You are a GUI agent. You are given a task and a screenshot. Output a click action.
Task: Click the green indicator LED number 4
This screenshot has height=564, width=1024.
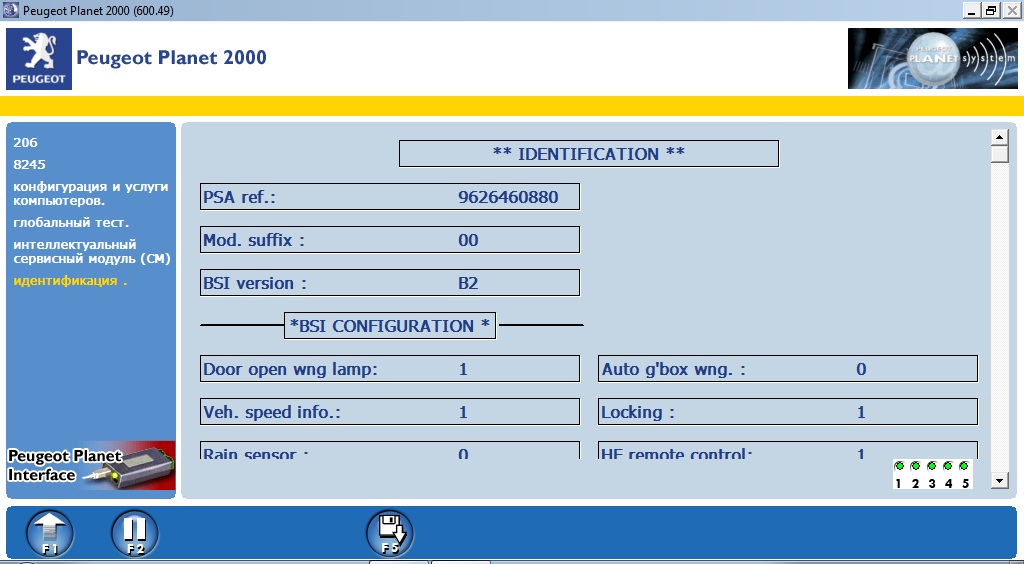tap(948, 466)
